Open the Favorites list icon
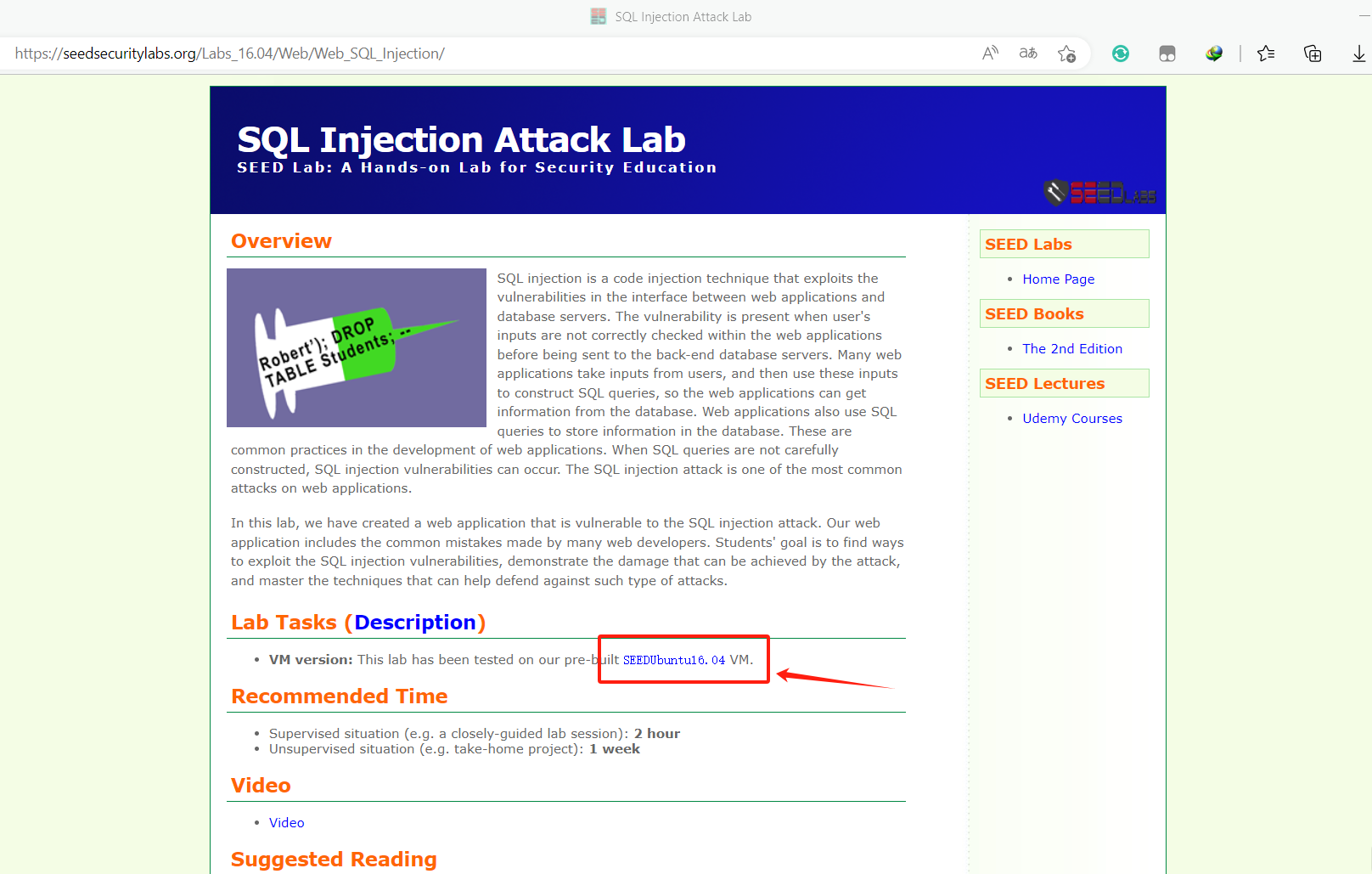The width and height of the screenshot is (1372, 874). pos(1266,54)
